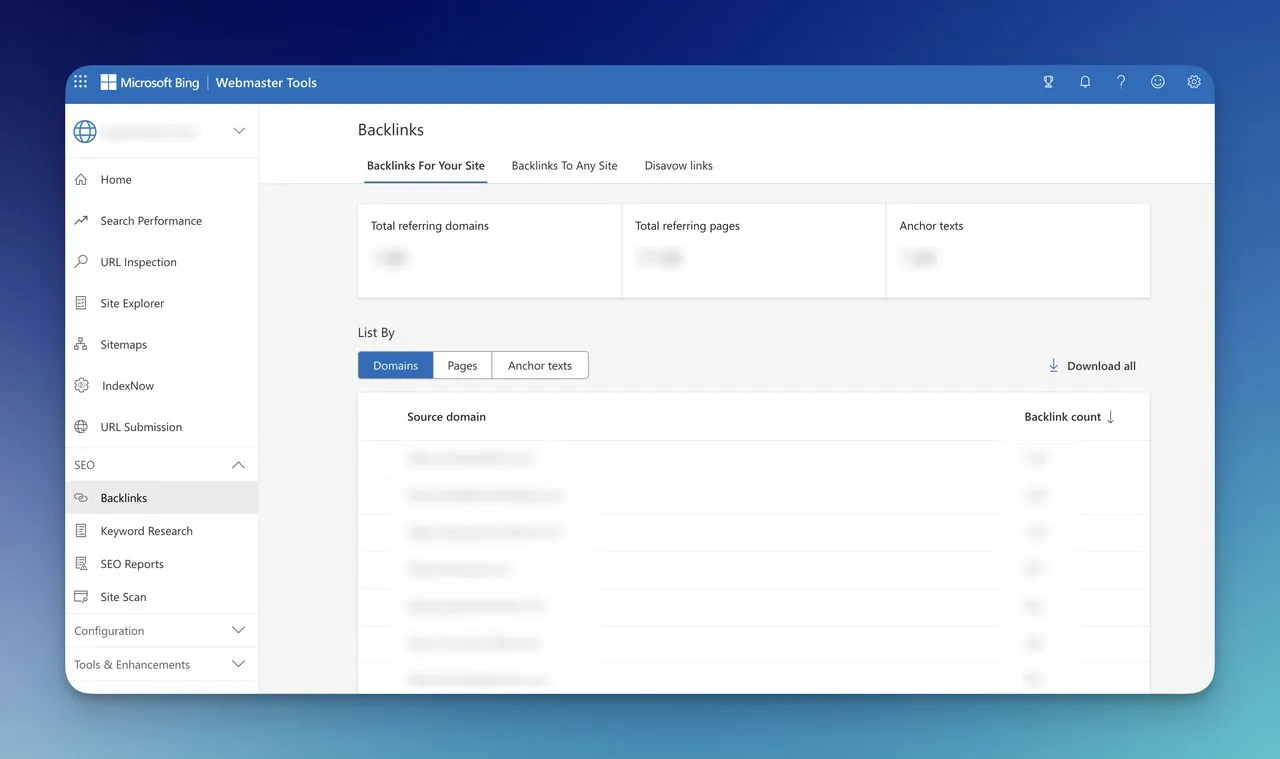
Task: Click the SEO section label
Action: pyautogui.click(x=85, y=465)
